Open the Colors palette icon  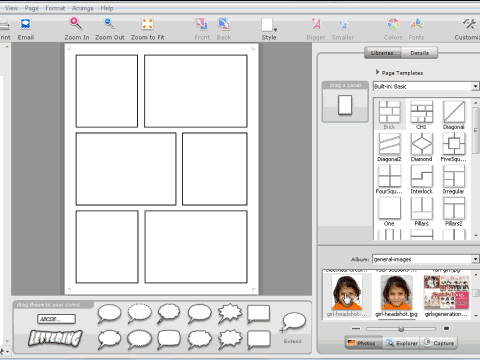coord(393,24)
